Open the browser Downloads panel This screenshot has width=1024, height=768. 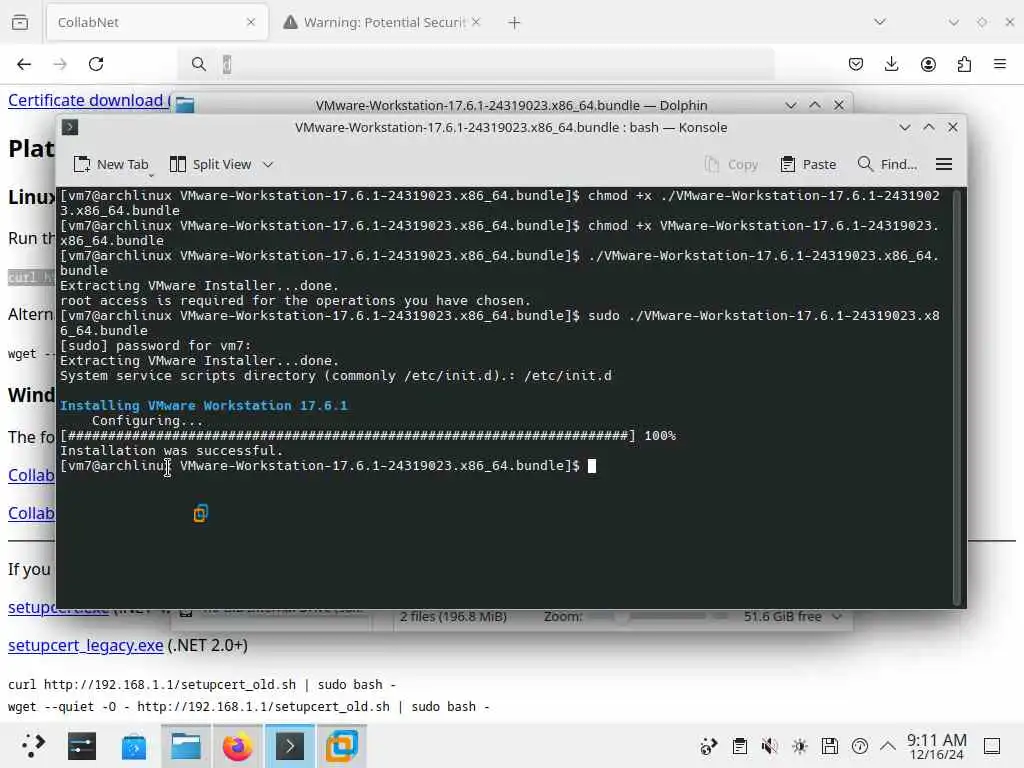pos(891,64)
